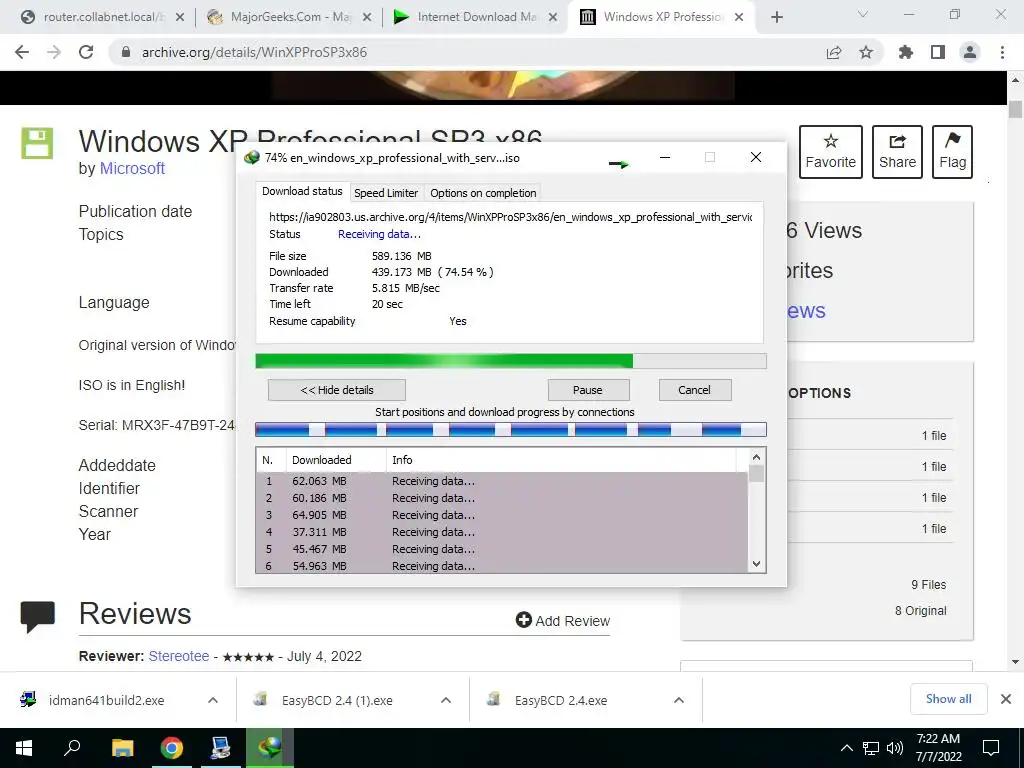Click the Favorite star button
Image resolution: width=1024 pixels, height=768 pixels.
(831, 152)
